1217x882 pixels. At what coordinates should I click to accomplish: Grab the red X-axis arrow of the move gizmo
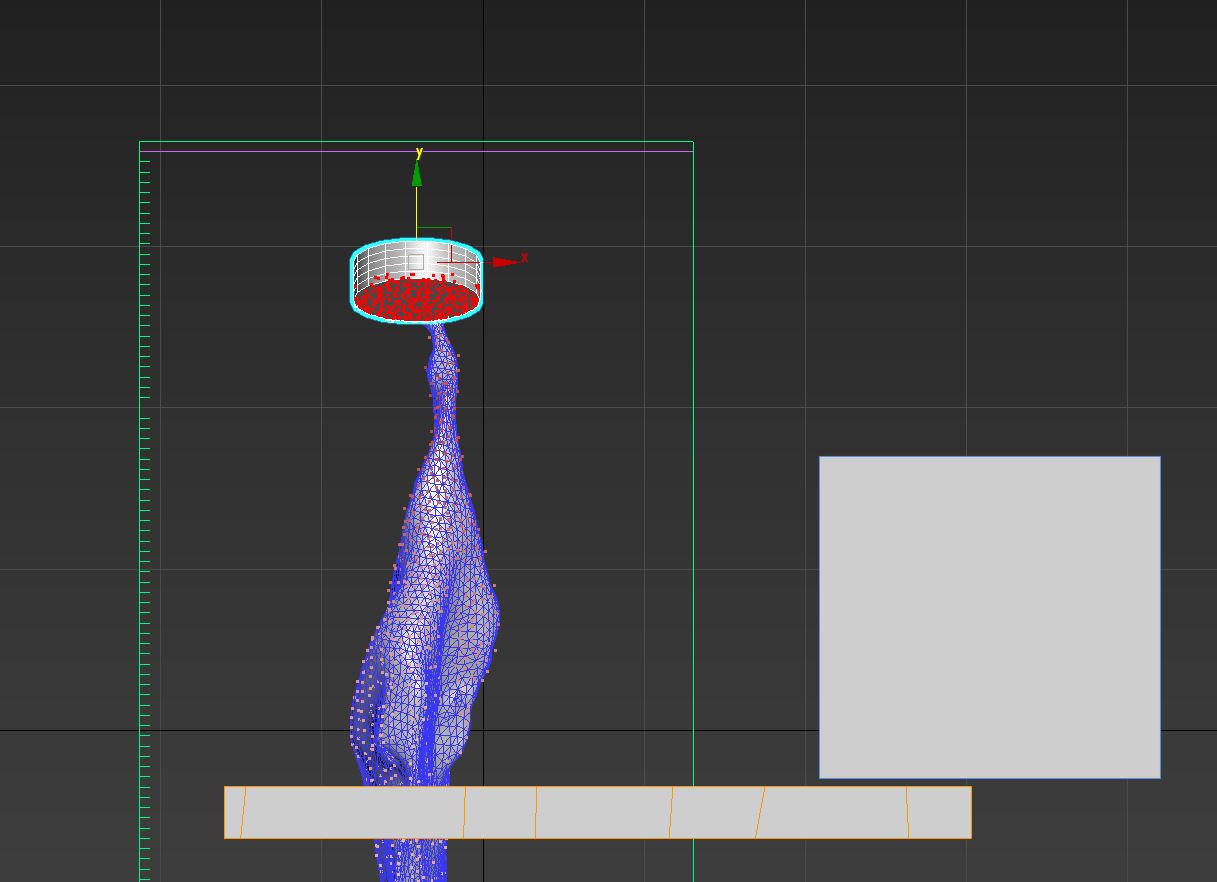click(x=504, y=262)
